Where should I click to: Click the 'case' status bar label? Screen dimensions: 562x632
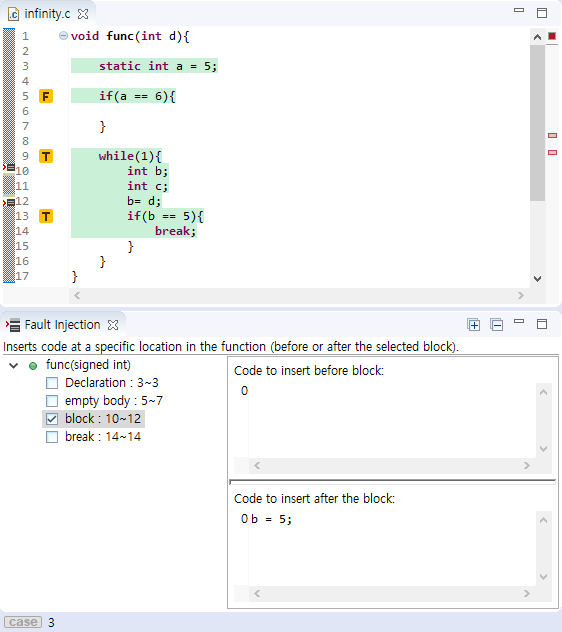[x=23, y=622]
